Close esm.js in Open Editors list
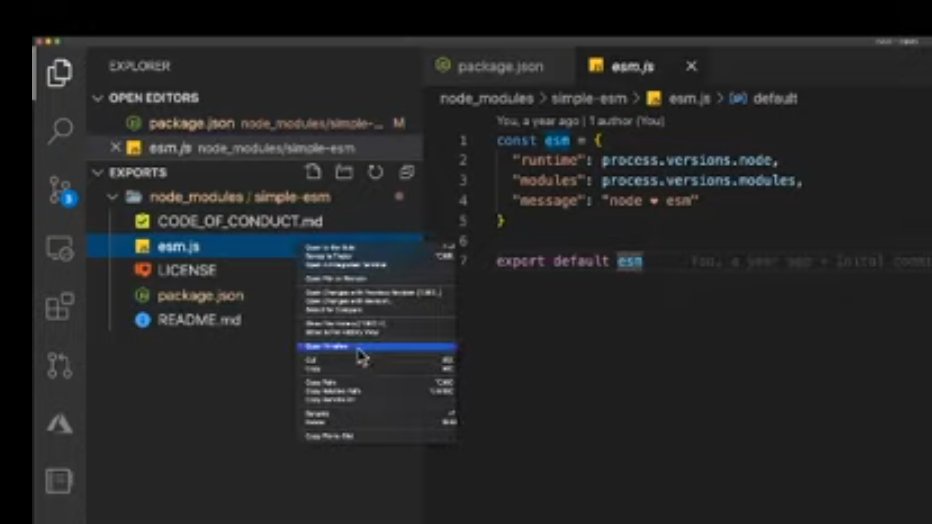This screenshot has height=524, width=932. (116, 147)
